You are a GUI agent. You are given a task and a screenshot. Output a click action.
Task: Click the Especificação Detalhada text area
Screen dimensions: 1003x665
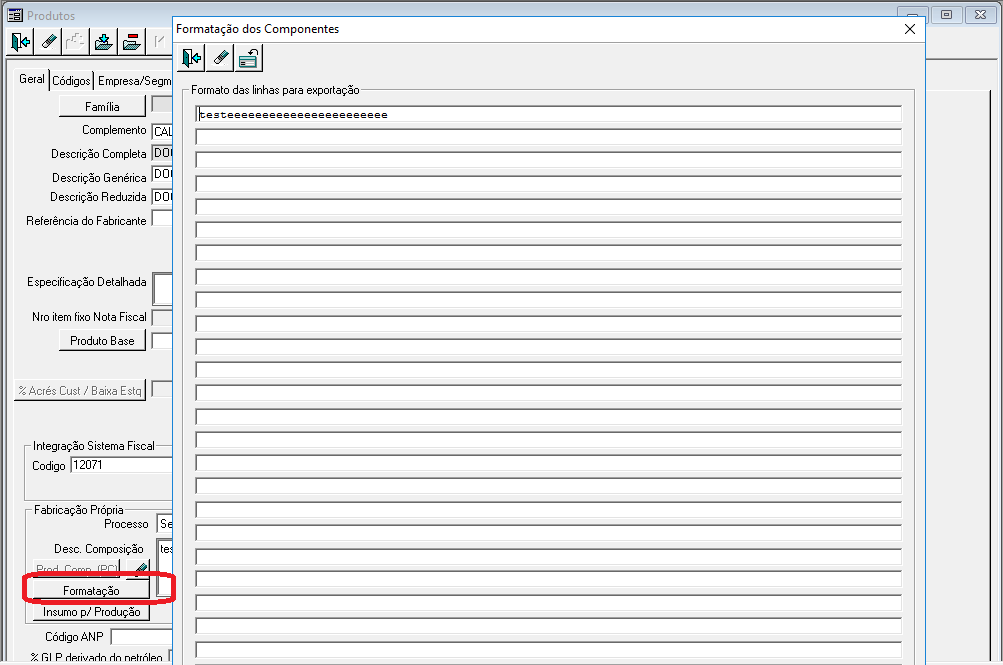point(163,289)
